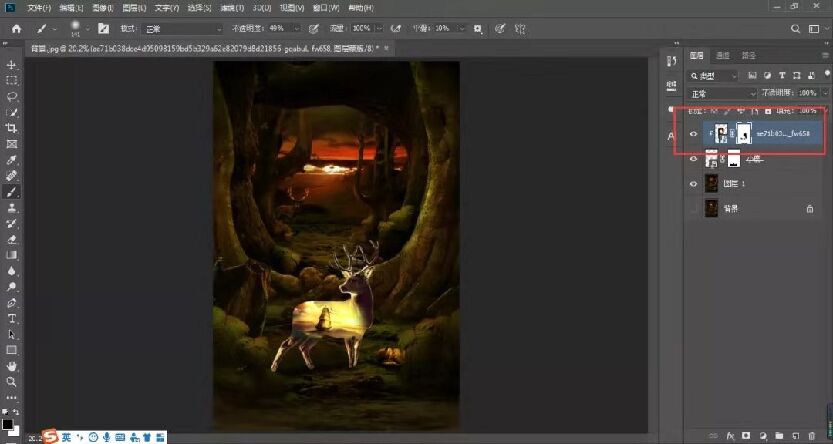Select the Zoom tool
The image size is (833, 444).
(11, 382)
